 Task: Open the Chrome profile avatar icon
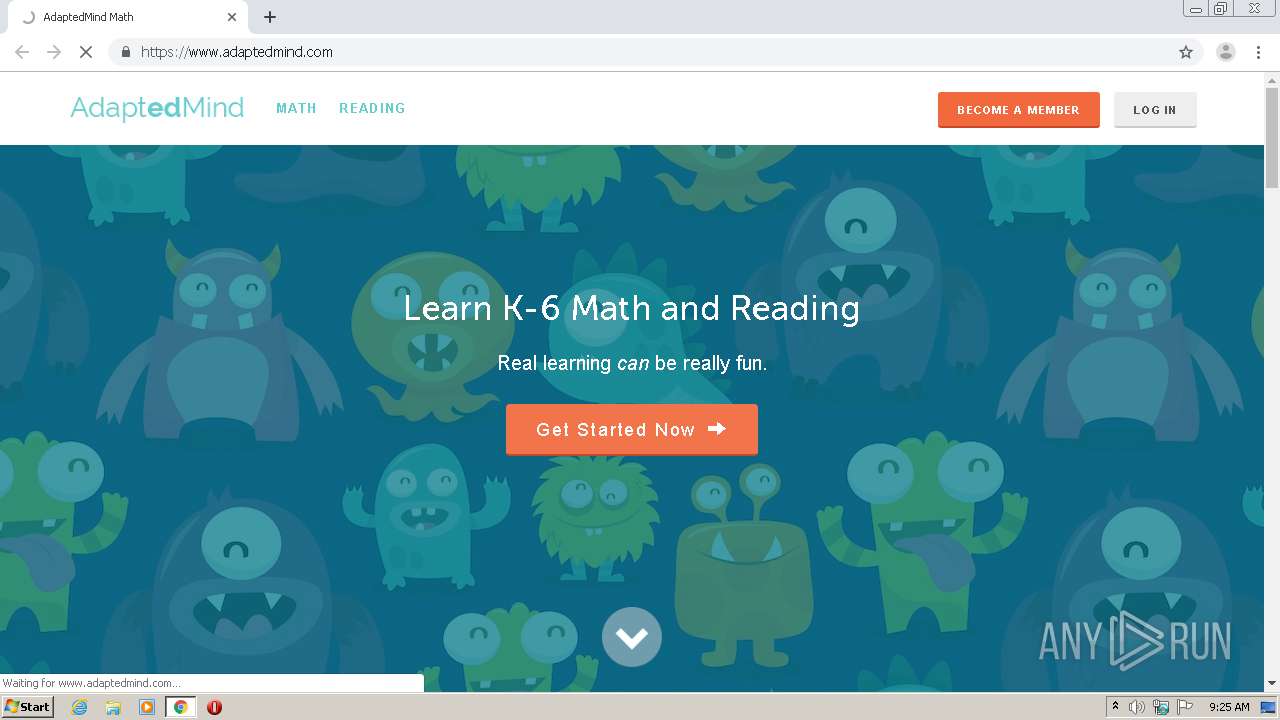(x=1225, y=52)
